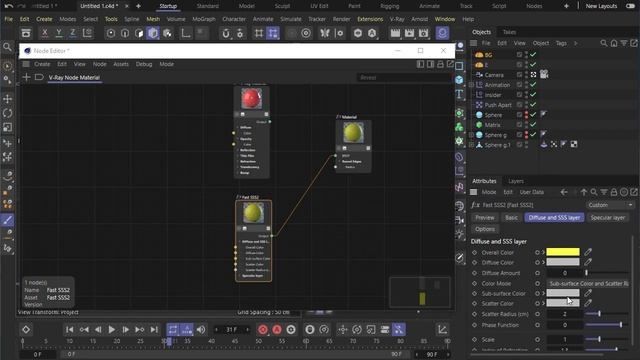This screenshot has width=640, height=360.
Task: Click the keyframe diamond icon left of playback
Action: (26, 329)
